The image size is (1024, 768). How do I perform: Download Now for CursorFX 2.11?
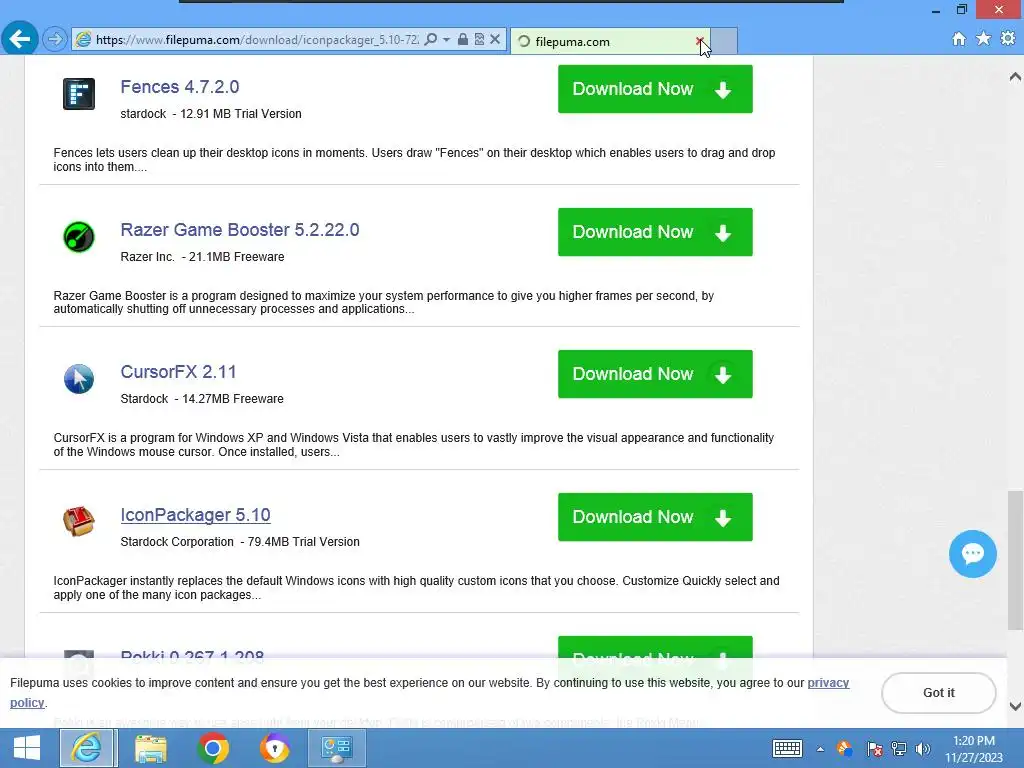655,374
